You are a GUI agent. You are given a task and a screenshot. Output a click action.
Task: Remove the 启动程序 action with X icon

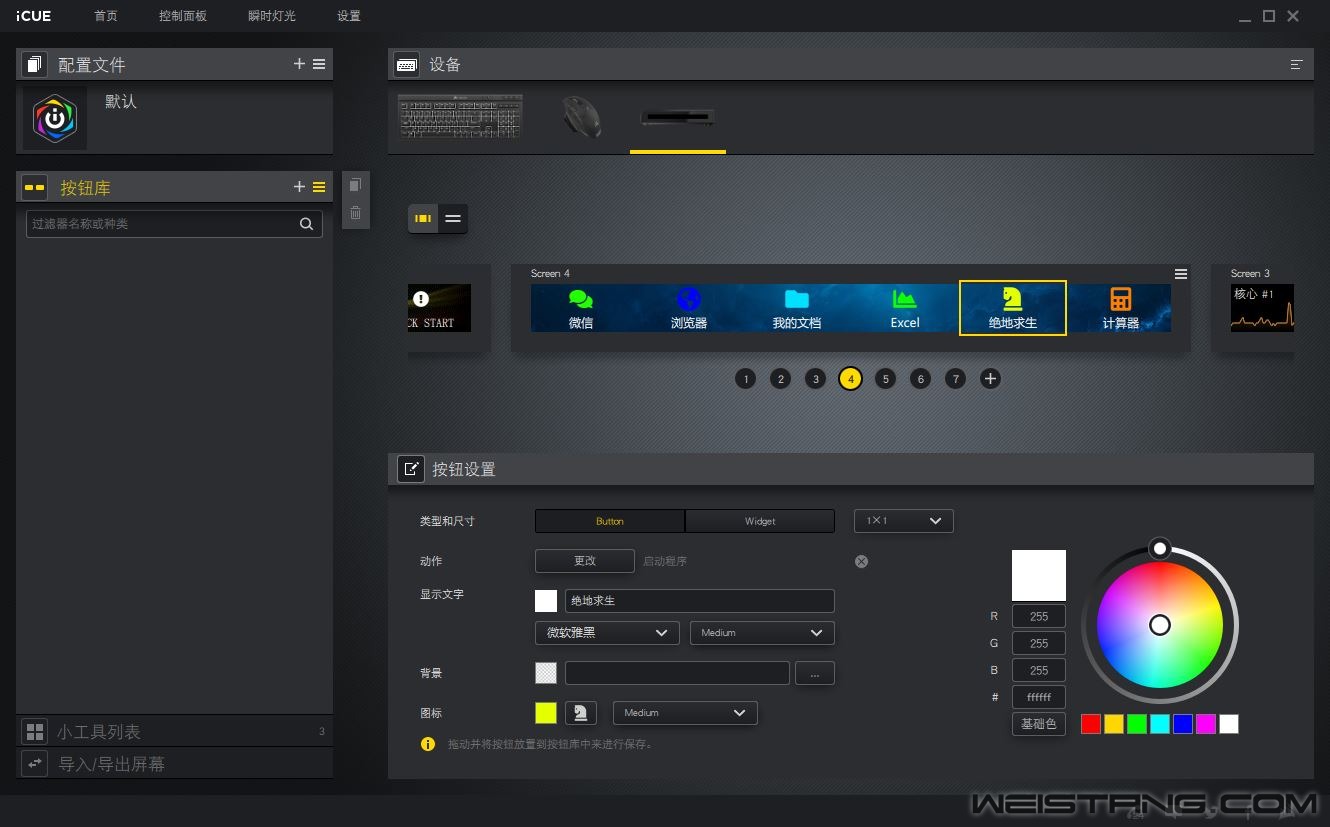861,561
